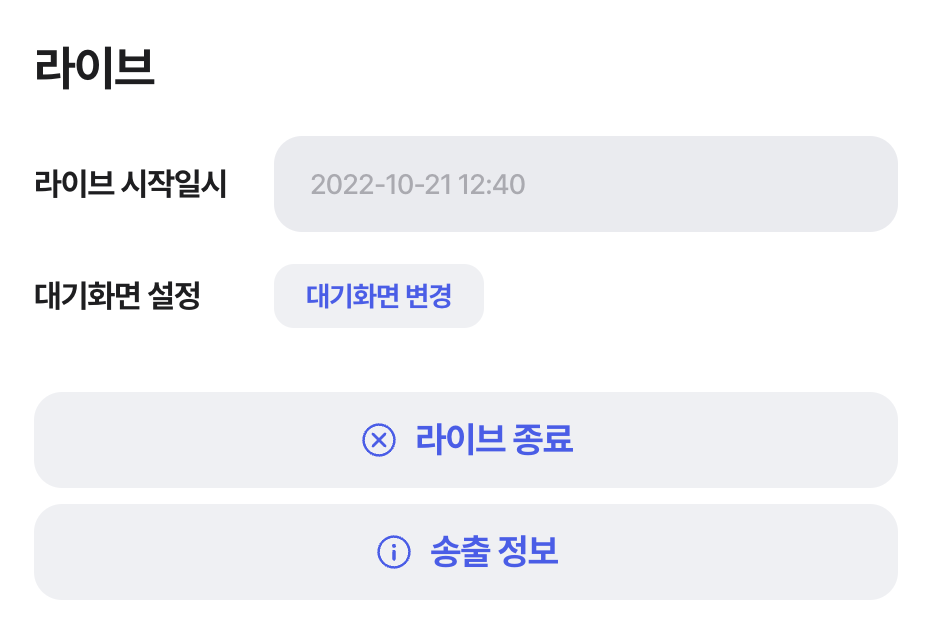Click the circled info icon beside 송출 정보
The width and height of the screenshot is (934, 634).
(x=394, y=551)
